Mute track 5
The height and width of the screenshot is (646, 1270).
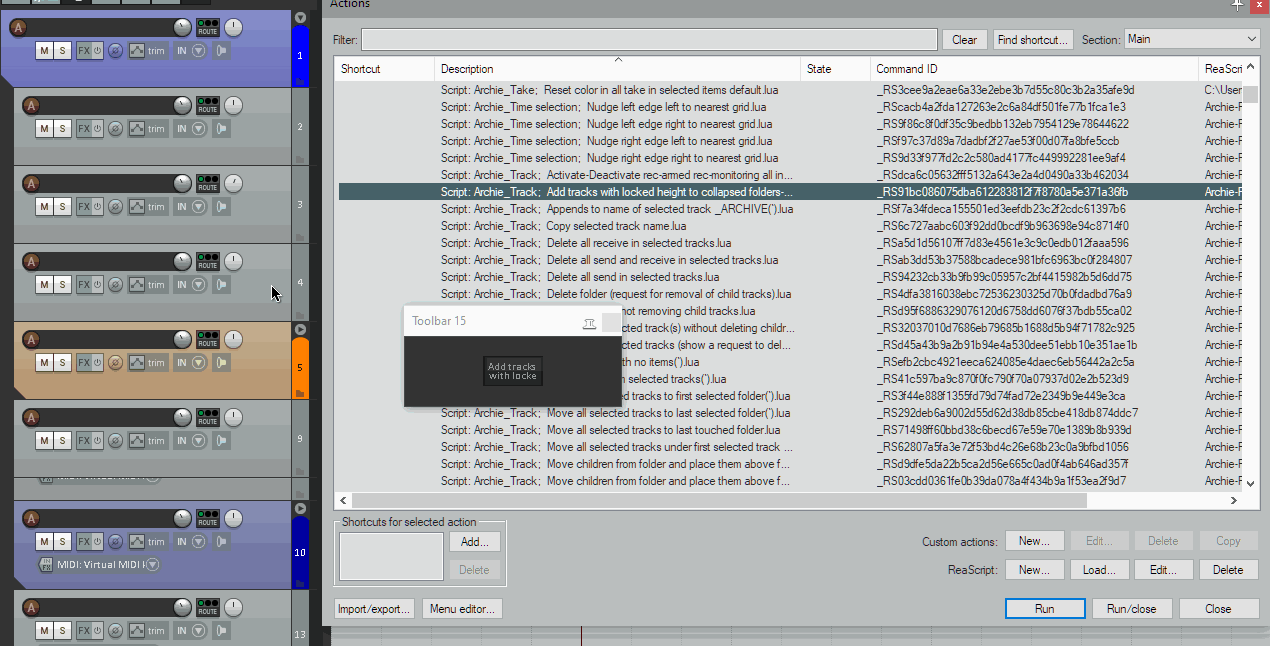click(44, 362)
